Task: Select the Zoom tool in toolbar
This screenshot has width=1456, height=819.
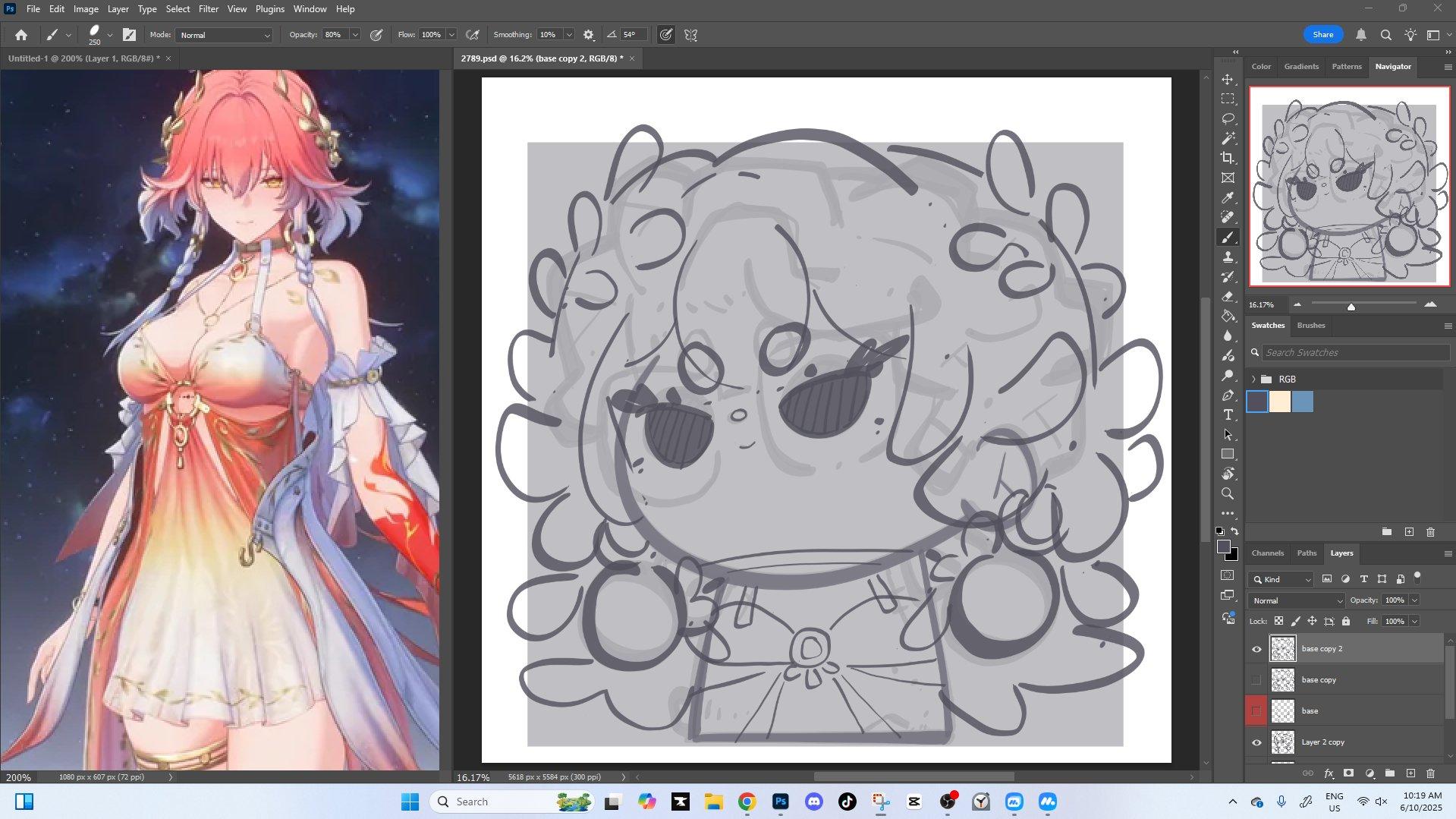Action: [x=1227, y=494]
